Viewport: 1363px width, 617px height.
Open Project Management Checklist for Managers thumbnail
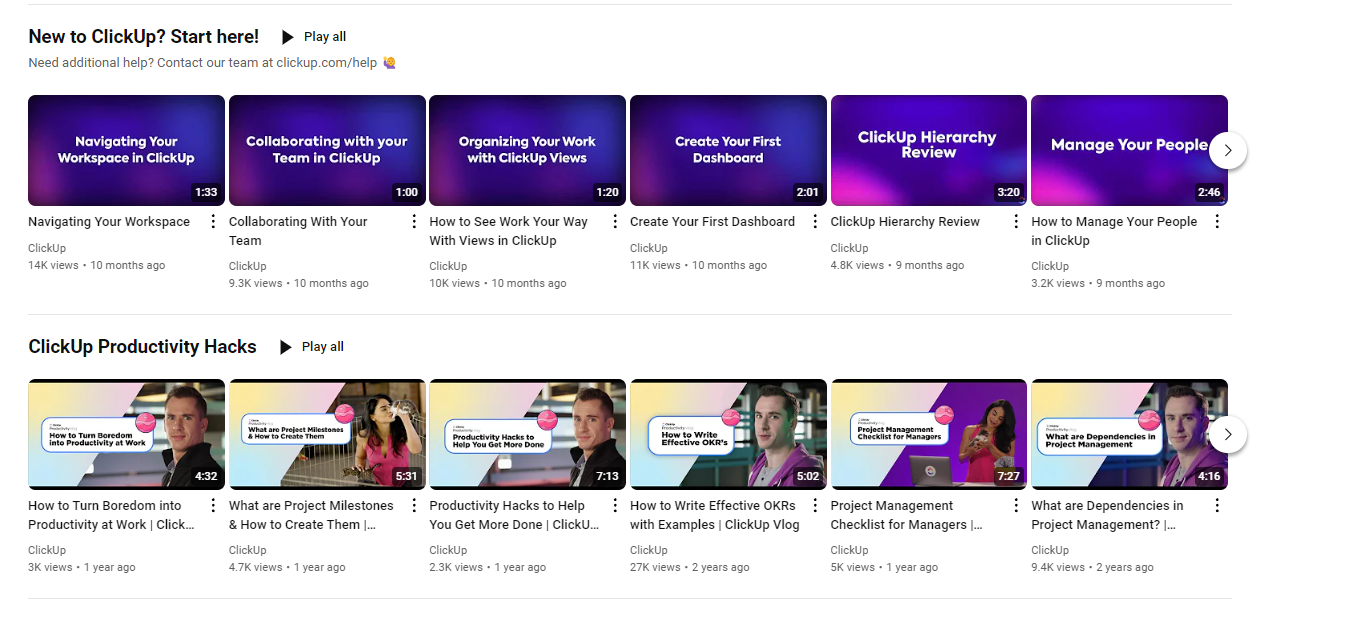[x=929, y=434]
